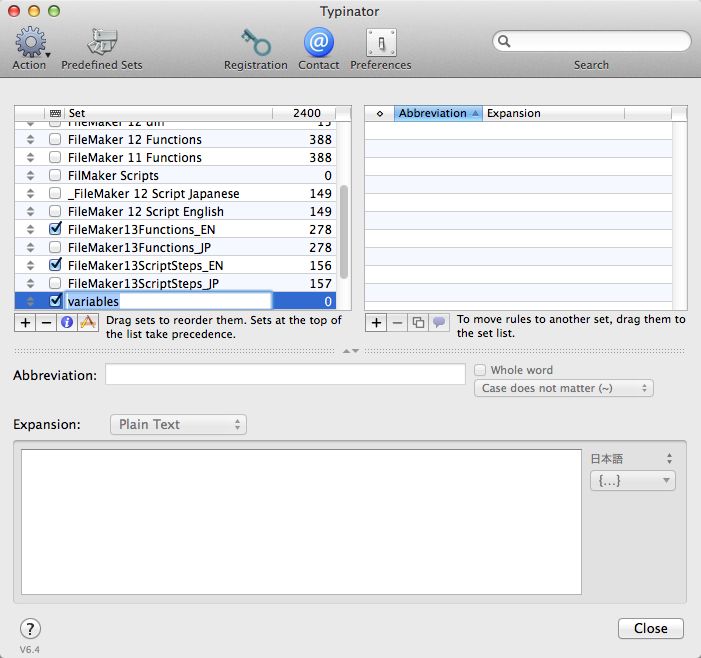Duplicate rule using copy icon
This screenshot has height=658, width=701.
click(418, 322)
